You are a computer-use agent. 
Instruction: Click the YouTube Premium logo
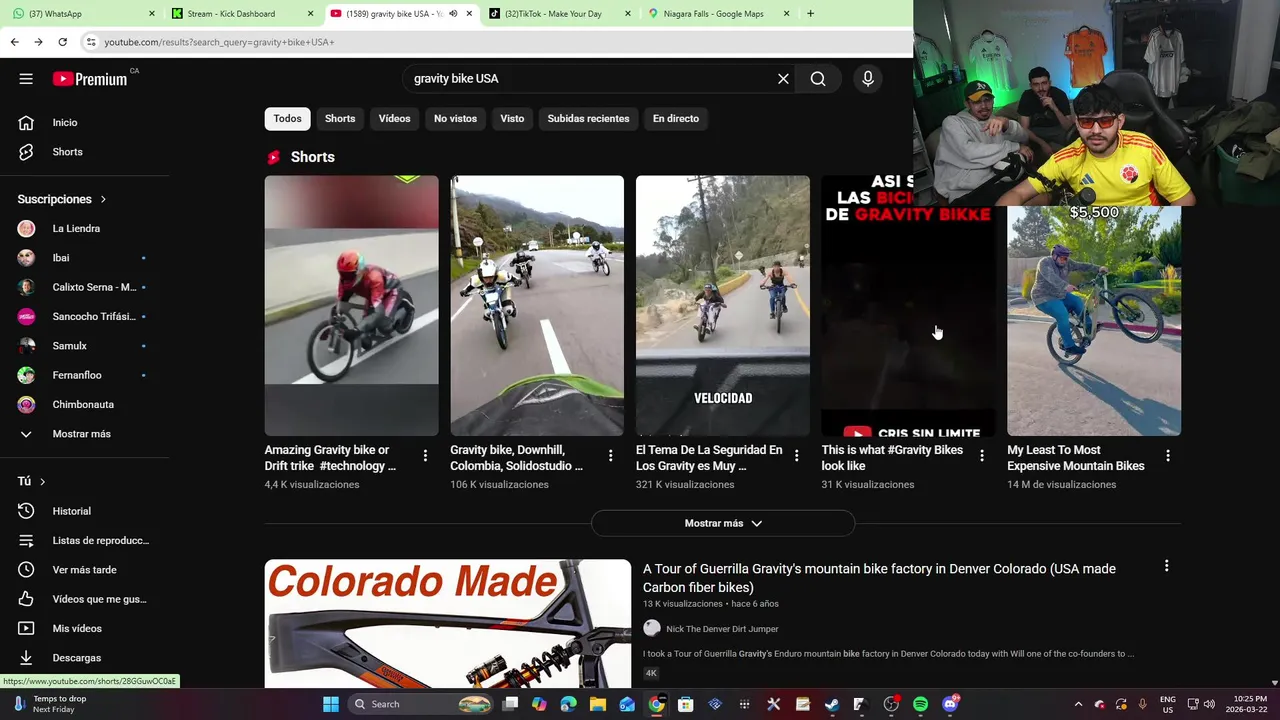coord(90,79)
